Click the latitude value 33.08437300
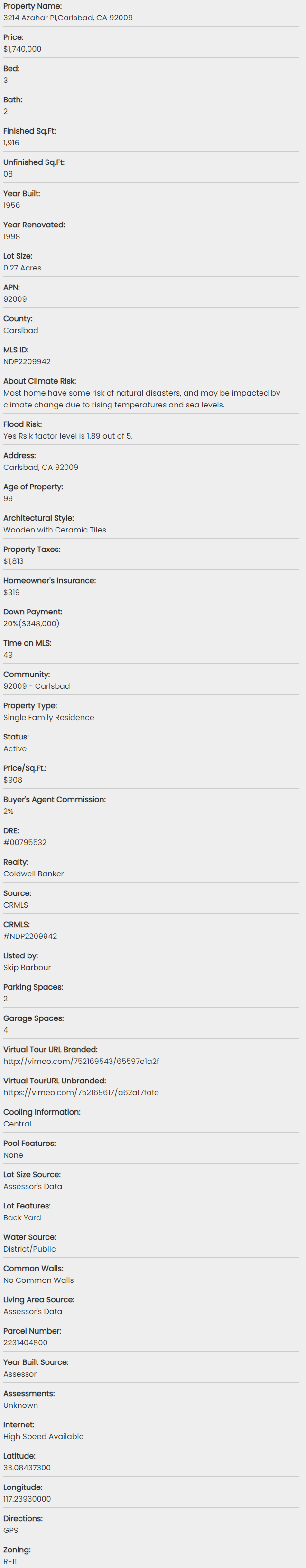 (27, 1468)
